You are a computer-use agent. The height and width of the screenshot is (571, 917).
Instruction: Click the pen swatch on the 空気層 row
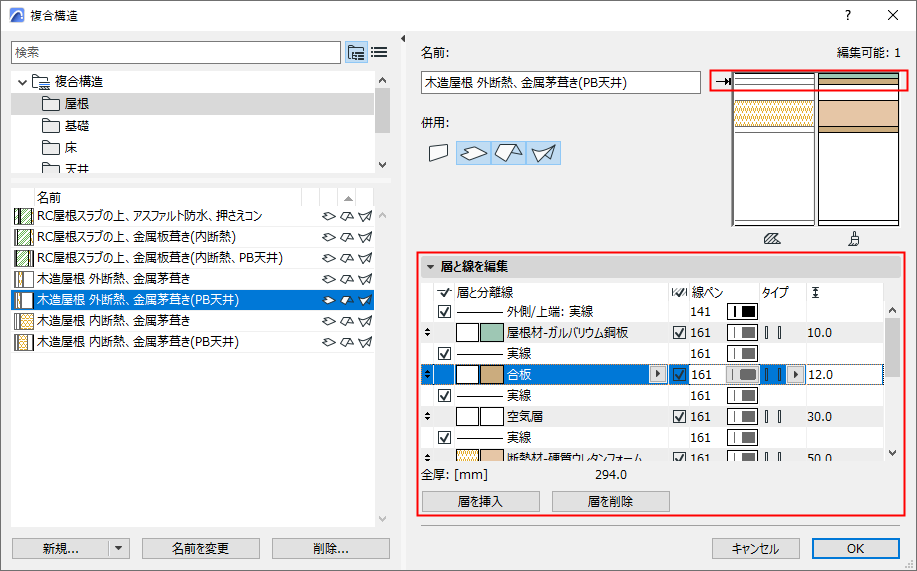point(742,417)
